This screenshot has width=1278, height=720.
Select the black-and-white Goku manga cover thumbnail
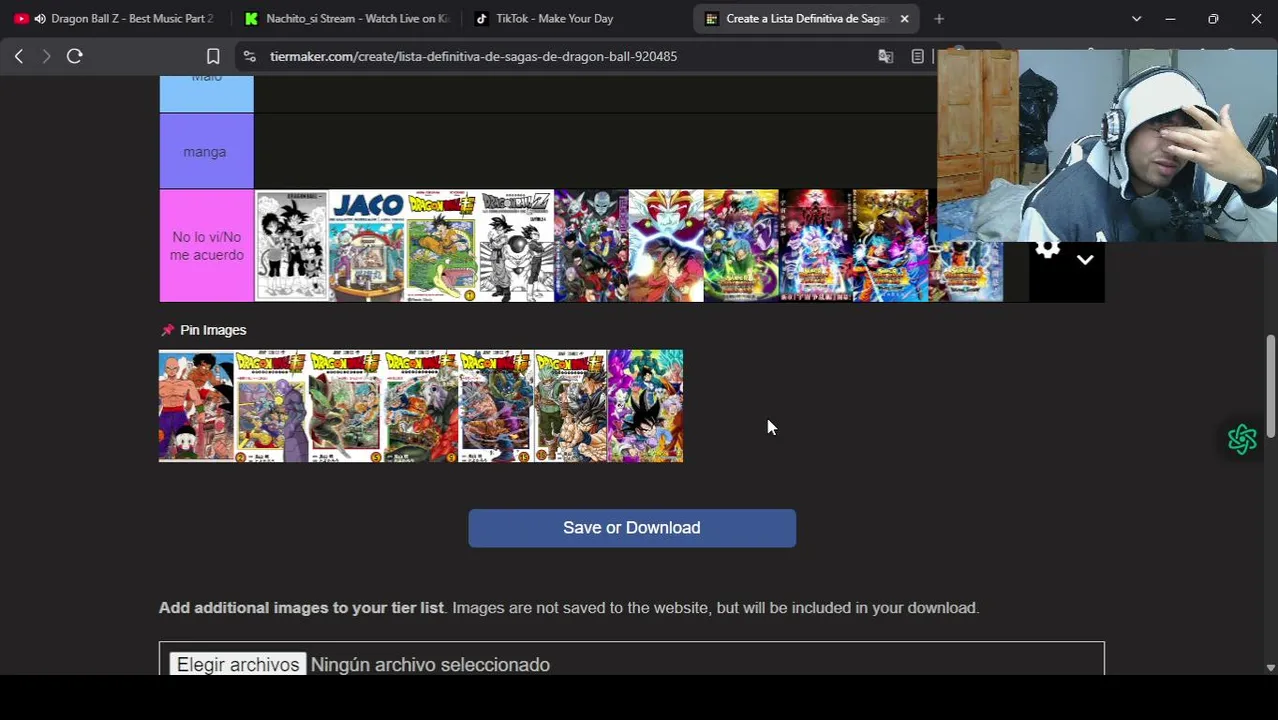pos(291,246)
